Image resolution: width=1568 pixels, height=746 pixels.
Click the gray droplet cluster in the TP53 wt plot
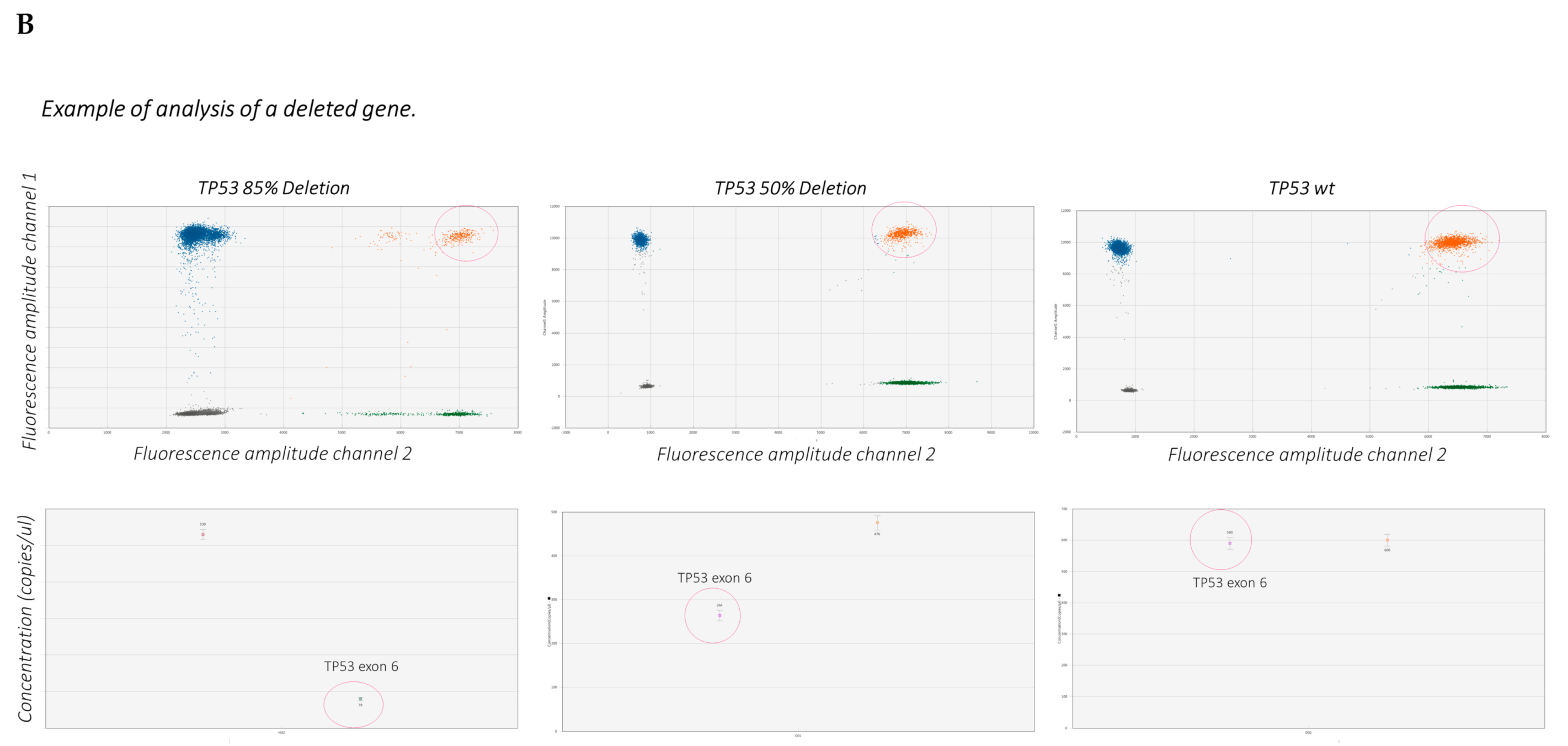[1129, 390]
